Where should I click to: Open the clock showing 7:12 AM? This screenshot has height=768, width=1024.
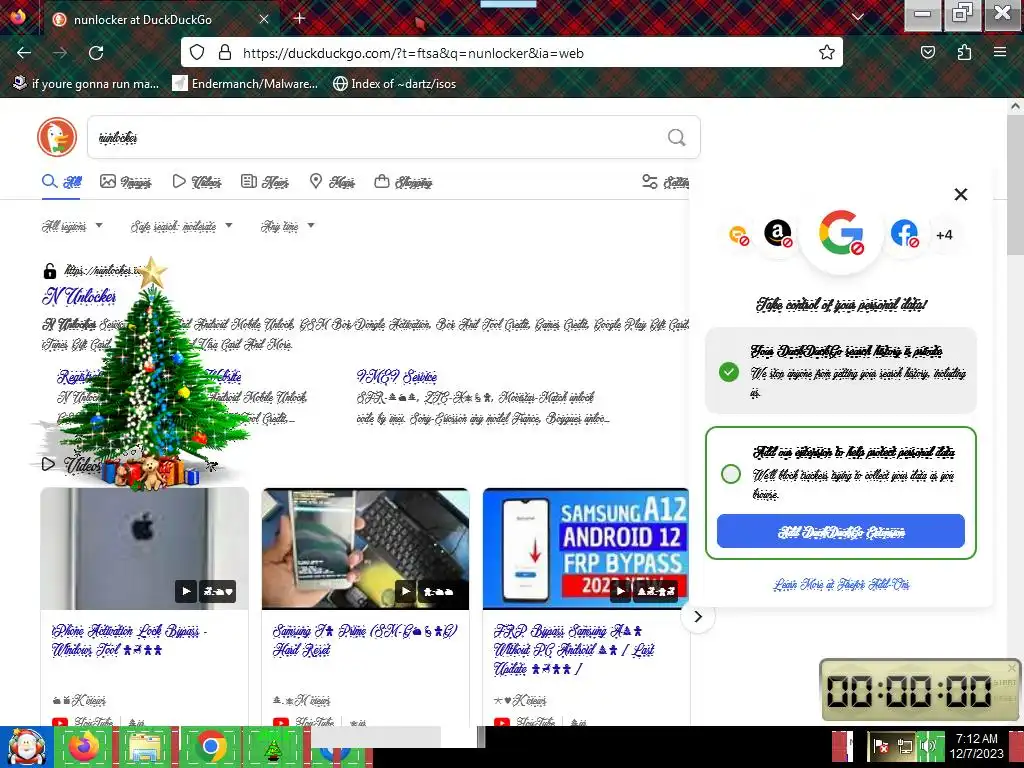click(977, 746)
